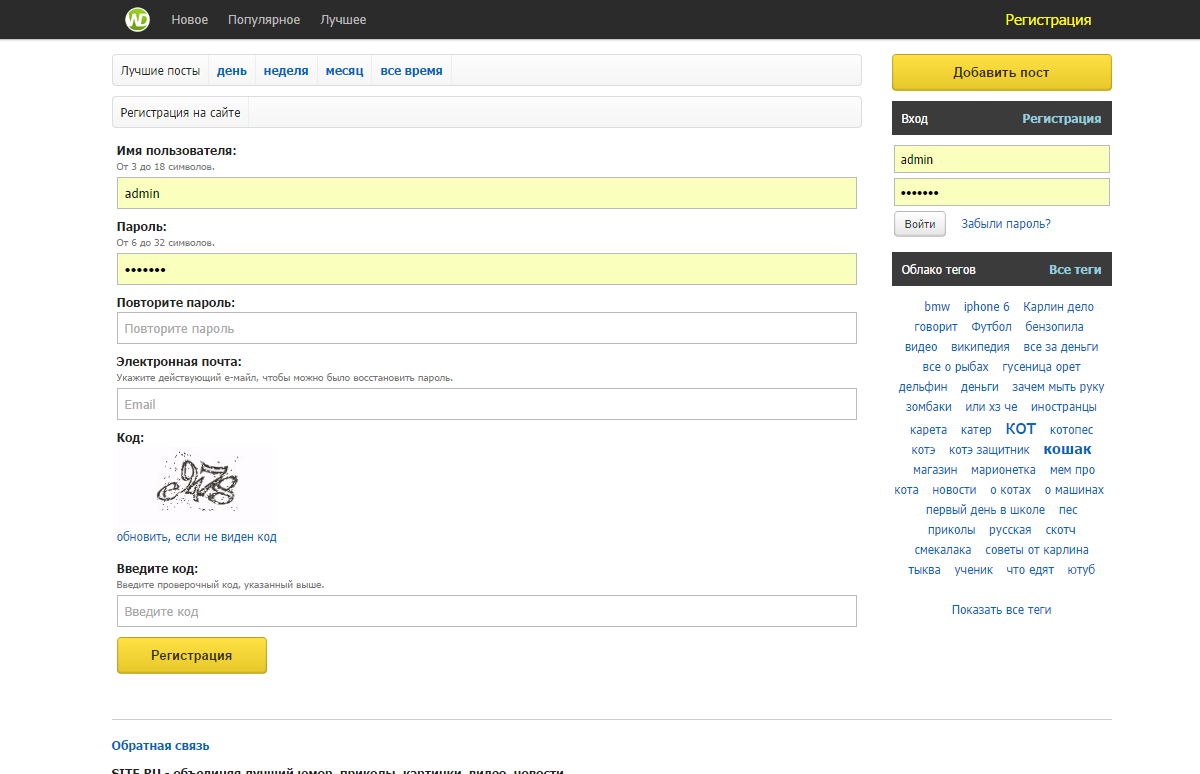This screenshot has height=774, width=1200.
Task: Select the о машинах tag
Action: click(1074, 490)
